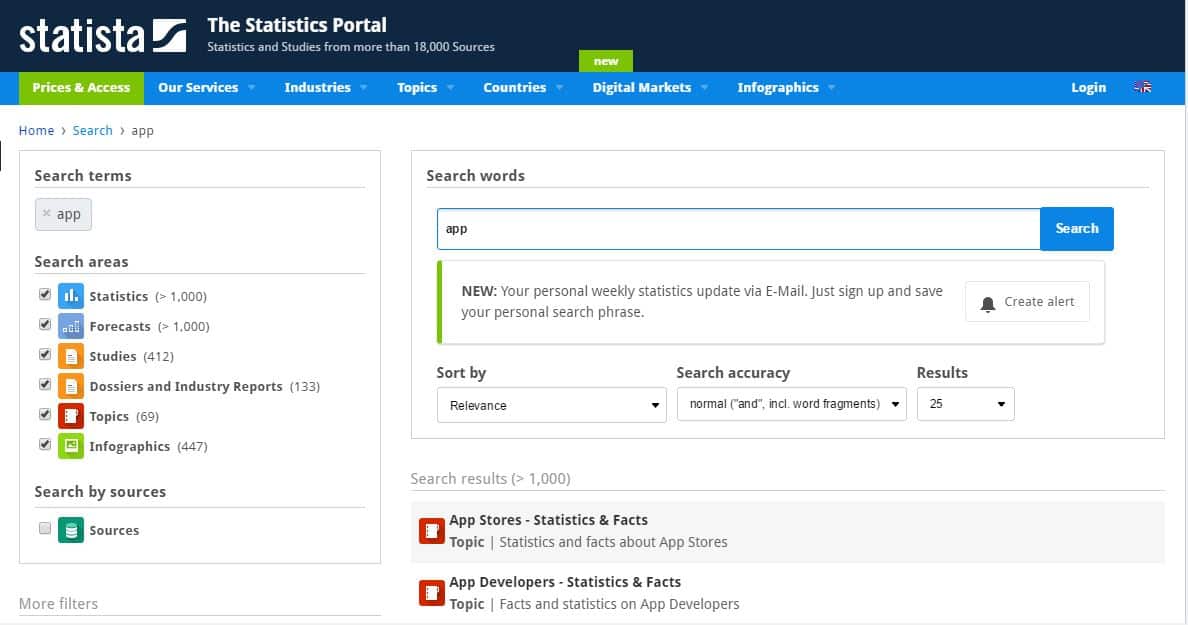The image size is (1188, 625).
Task: Click the bell icon in Create alert
Action: tap(987, 303)
